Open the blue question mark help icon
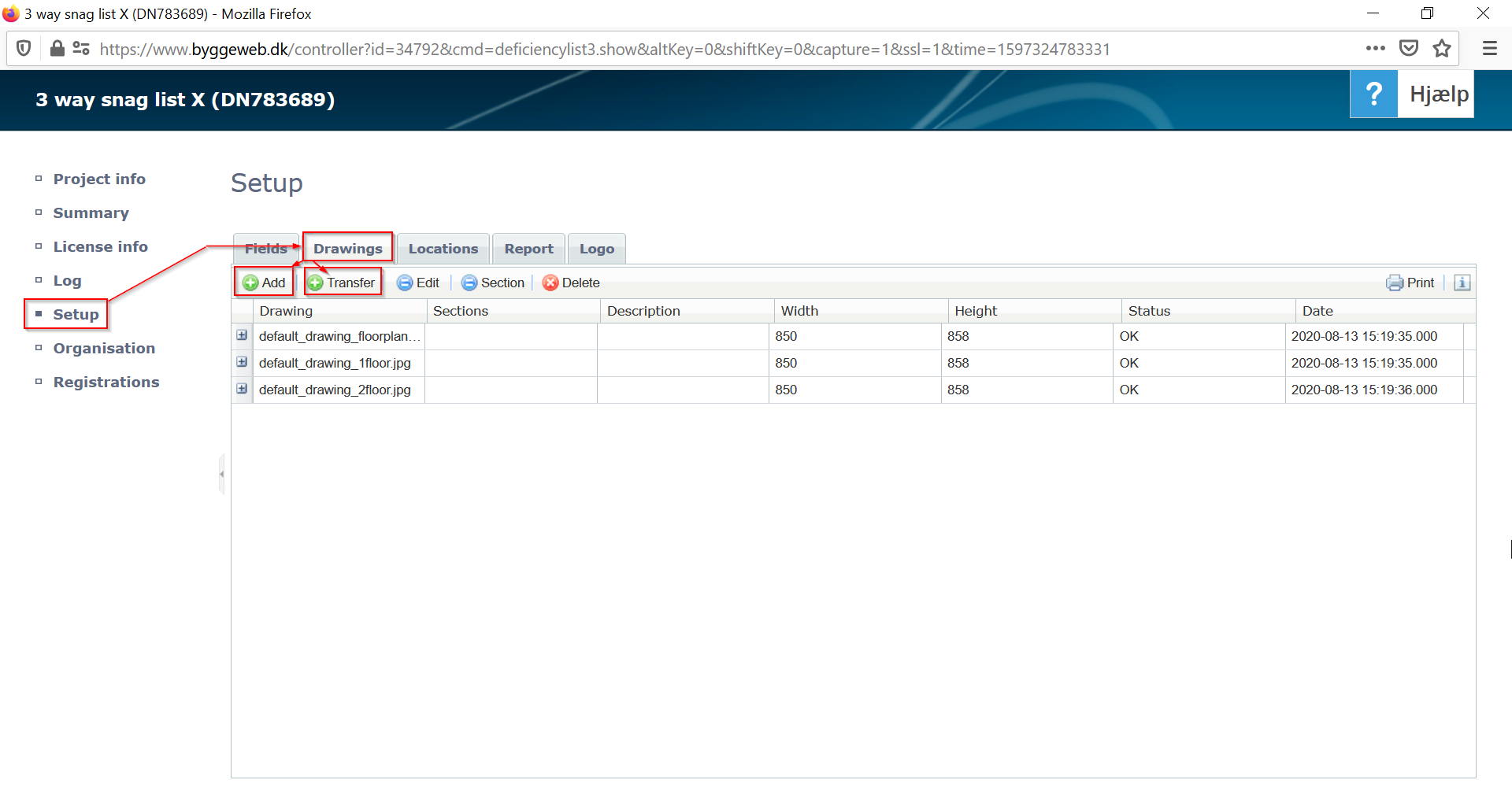1512x802 pixels. (1373, 94)
